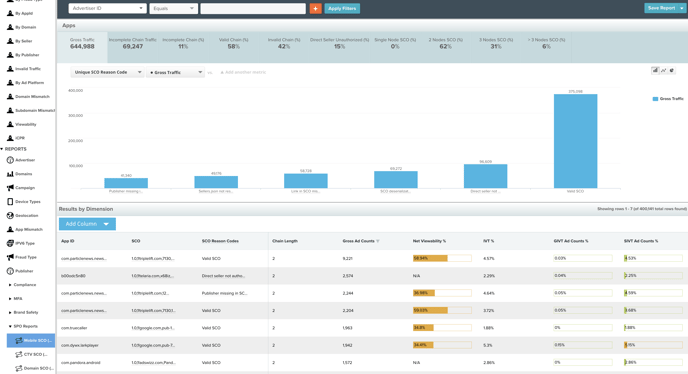Viewport: 688px width, 374px height.
Task: Sort by the App ID column header
Action: click(x=68, y=241)
